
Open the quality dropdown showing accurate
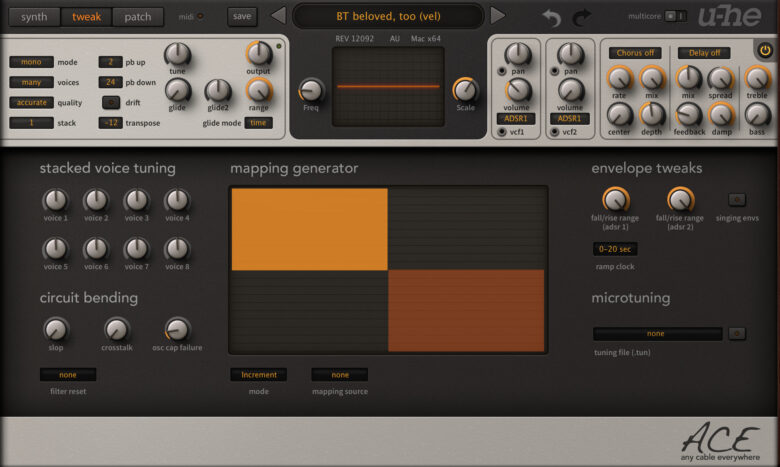[31, 102]
